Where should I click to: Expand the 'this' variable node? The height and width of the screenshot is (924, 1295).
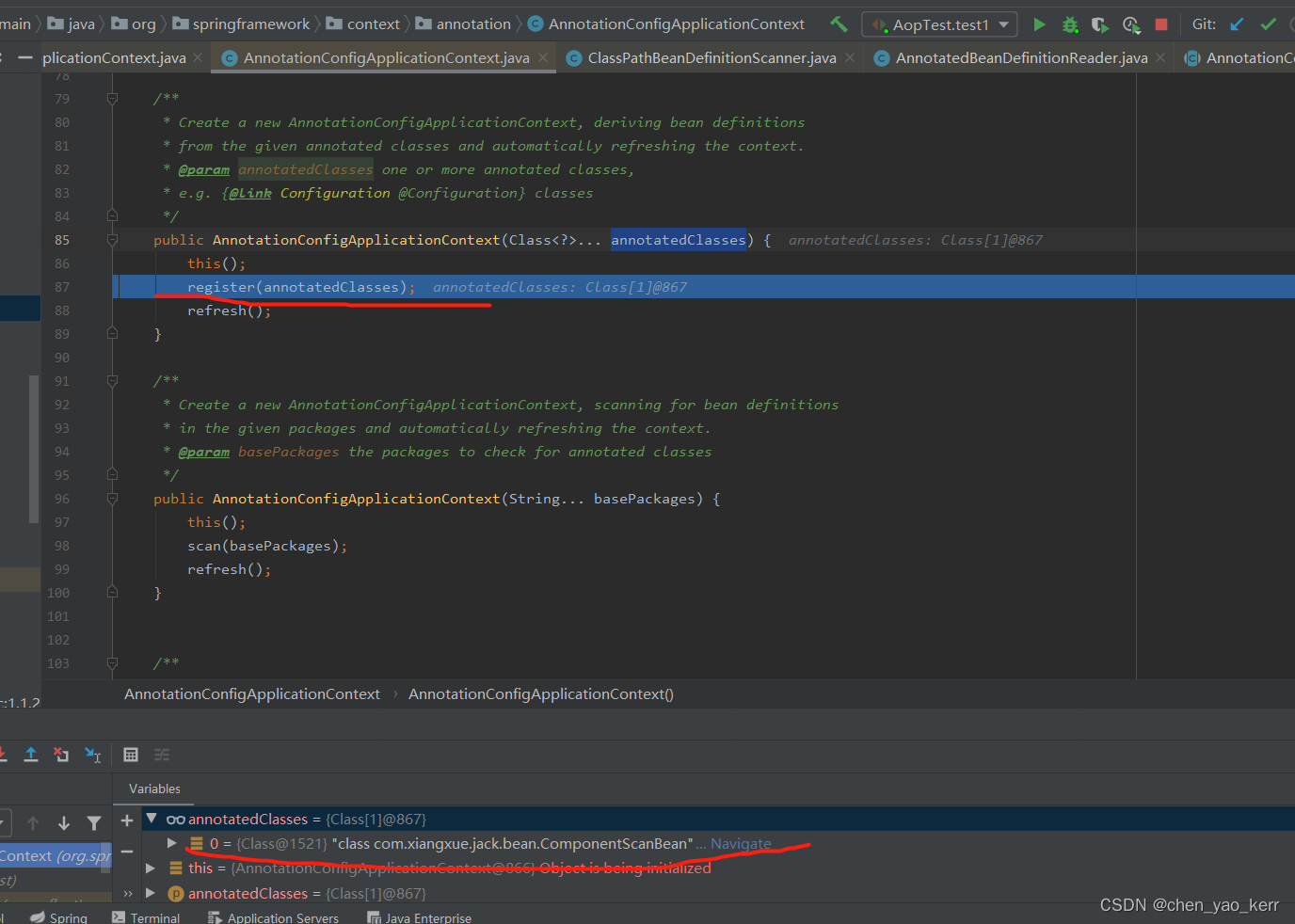tap(151, 868)
